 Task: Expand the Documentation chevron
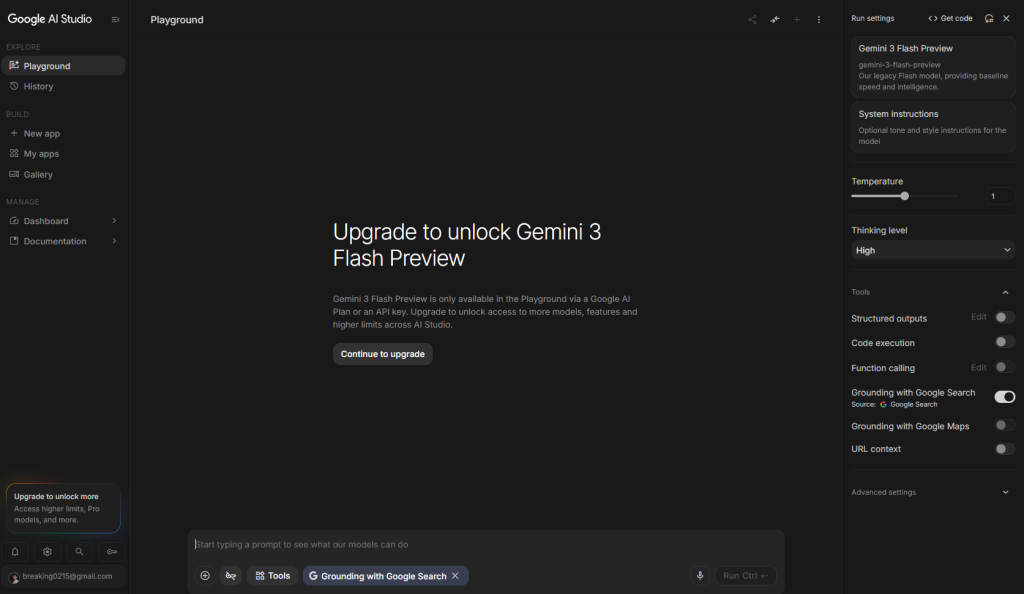click(x=114, y=241)
